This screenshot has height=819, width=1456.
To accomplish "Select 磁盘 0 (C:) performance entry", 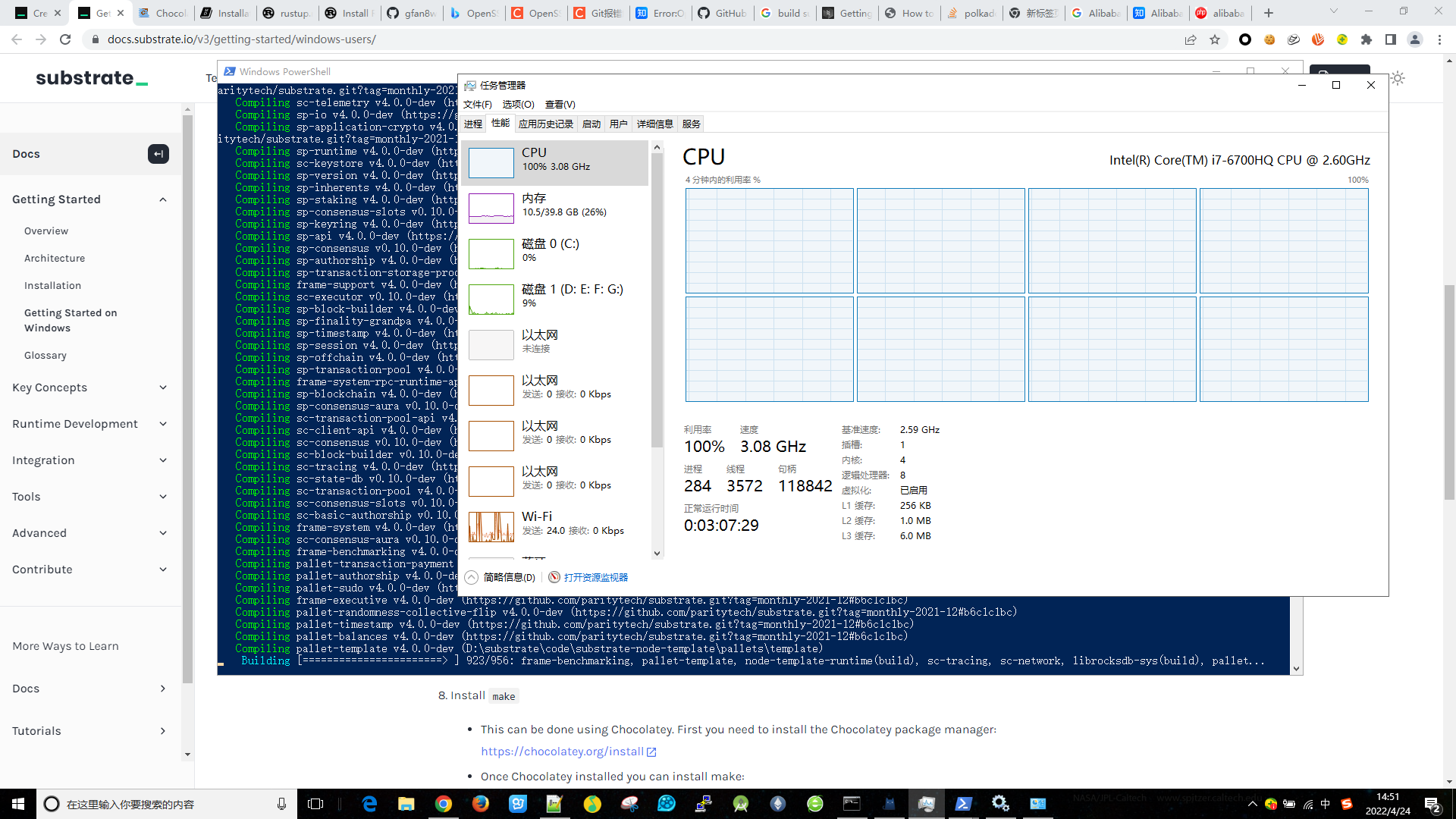I will tap(554, 253).
